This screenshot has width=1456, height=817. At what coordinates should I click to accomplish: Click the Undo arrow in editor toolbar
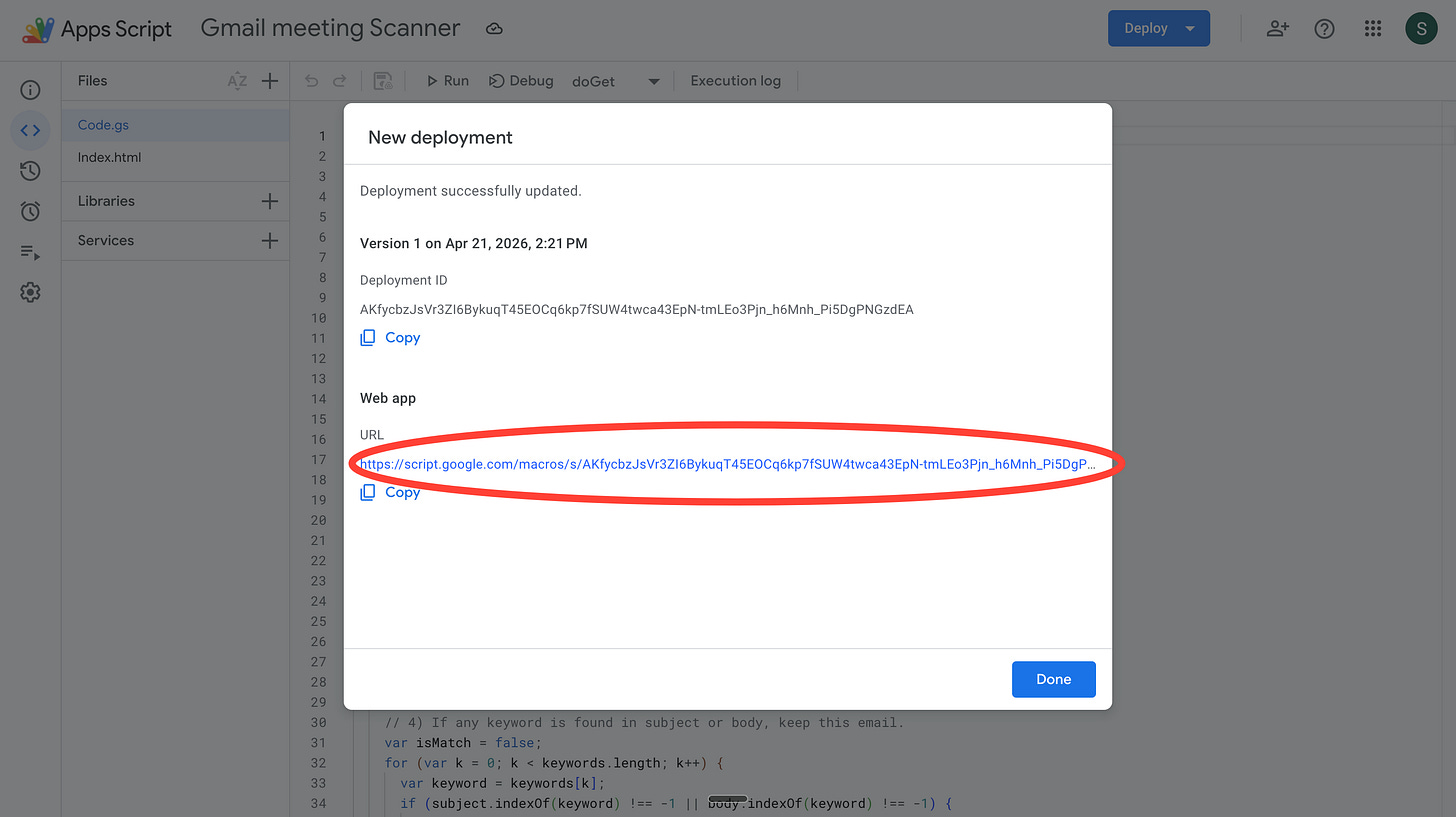[311, 81]
